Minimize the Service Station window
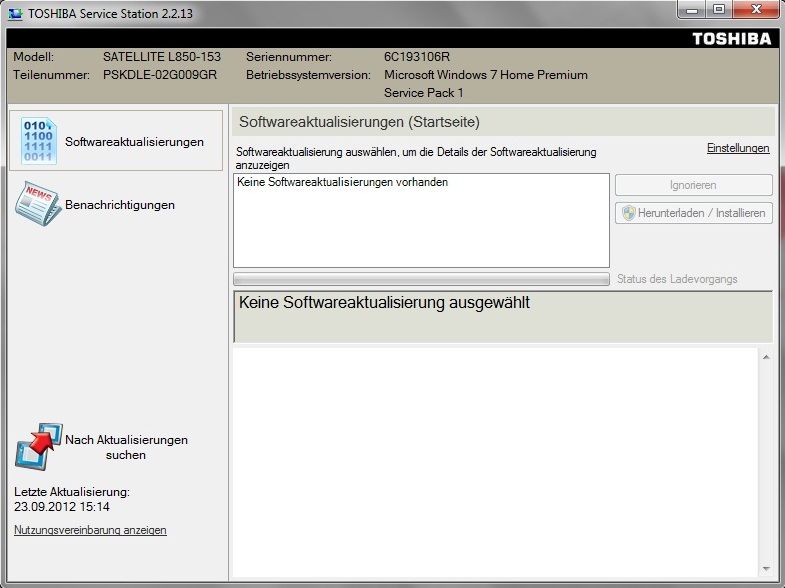Image resolution: width=785 pixels, height=588 pixels. pos(692,10)
